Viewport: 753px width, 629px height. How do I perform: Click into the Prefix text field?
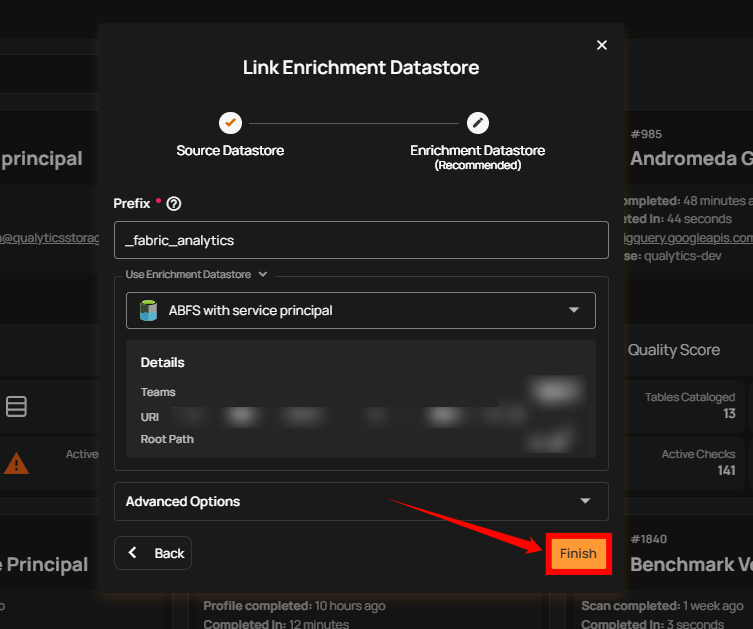click(x=361, y=240)
